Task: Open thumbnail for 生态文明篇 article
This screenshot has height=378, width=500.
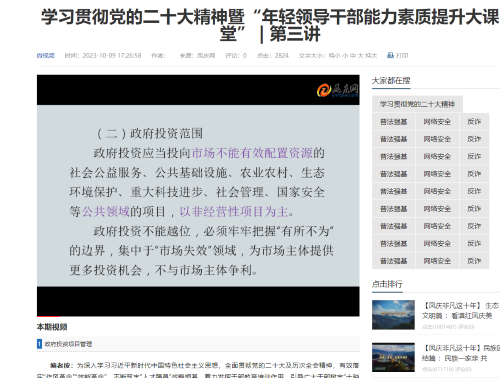Action: [393, 315]
